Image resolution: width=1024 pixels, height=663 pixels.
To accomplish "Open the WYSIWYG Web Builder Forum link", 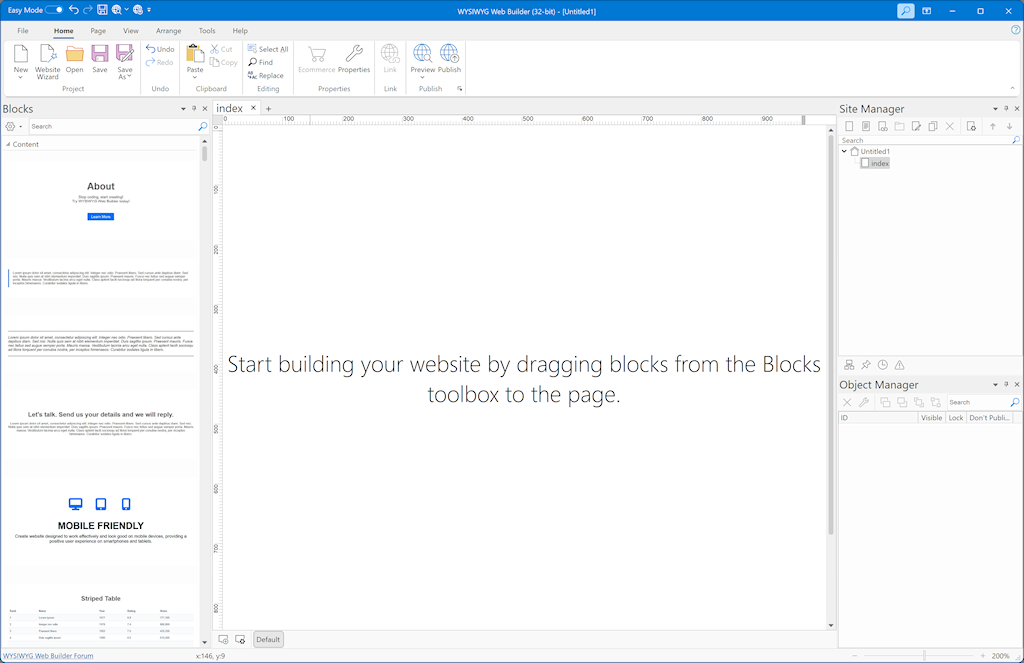I will pyautogui.click(x=48, y=656).
